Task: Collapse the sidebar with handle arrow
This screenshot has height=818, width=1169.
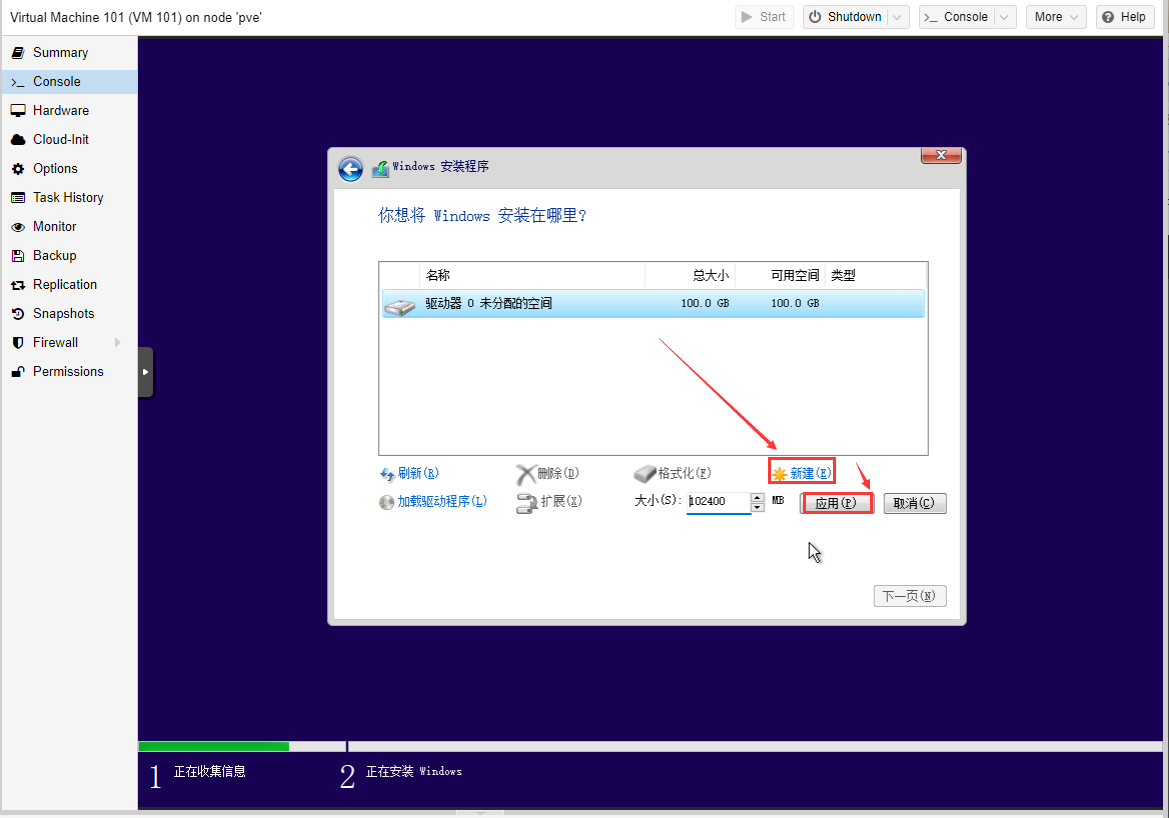Action: 145,371
